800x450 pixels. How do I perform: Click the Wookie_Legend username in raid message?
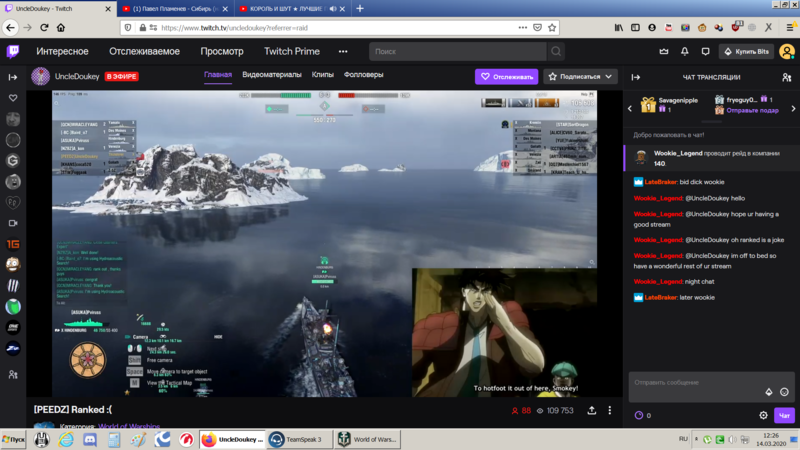678,153
